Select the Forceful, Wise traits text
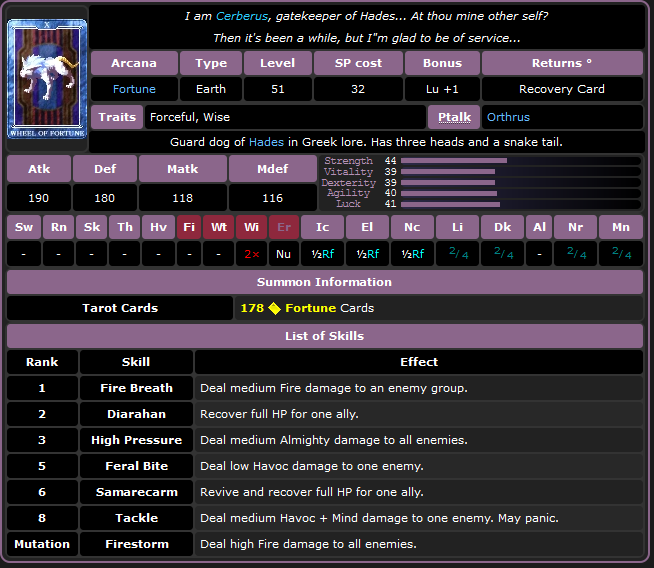The width and height of the screenshot is (654, 568). coord(190,117)
